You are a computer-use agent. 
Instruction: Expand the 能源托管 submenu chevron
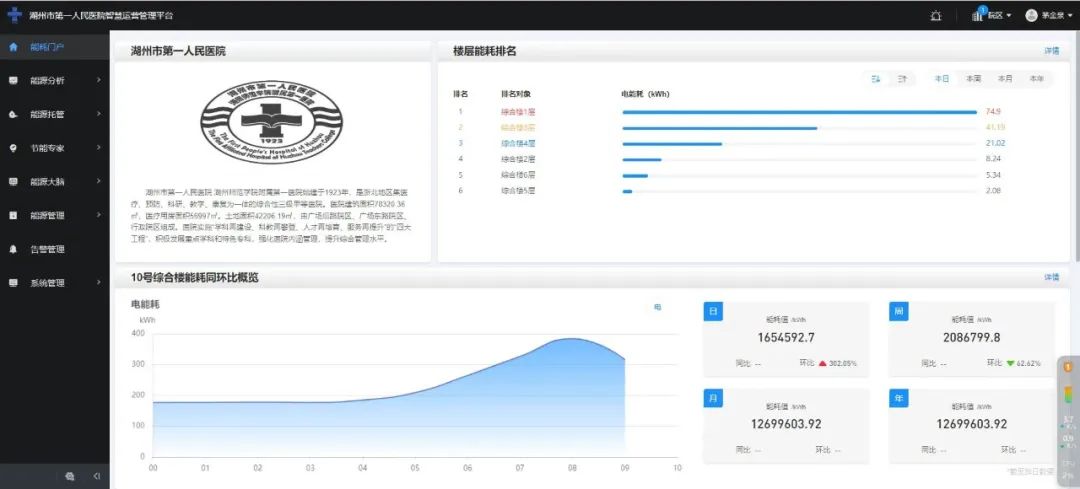[x=98, y=114]
